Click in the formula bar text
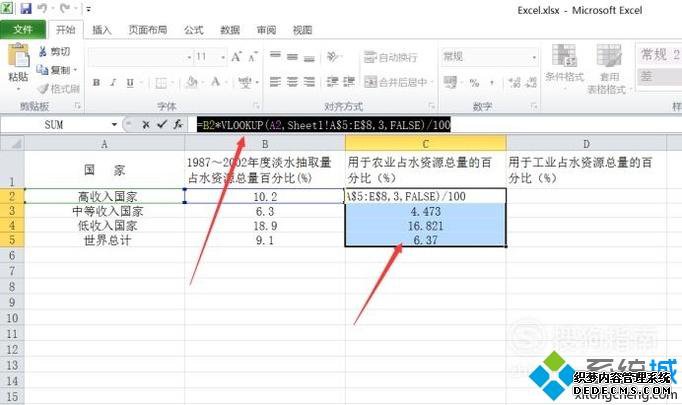682x405 pixels. click(323, 125)
